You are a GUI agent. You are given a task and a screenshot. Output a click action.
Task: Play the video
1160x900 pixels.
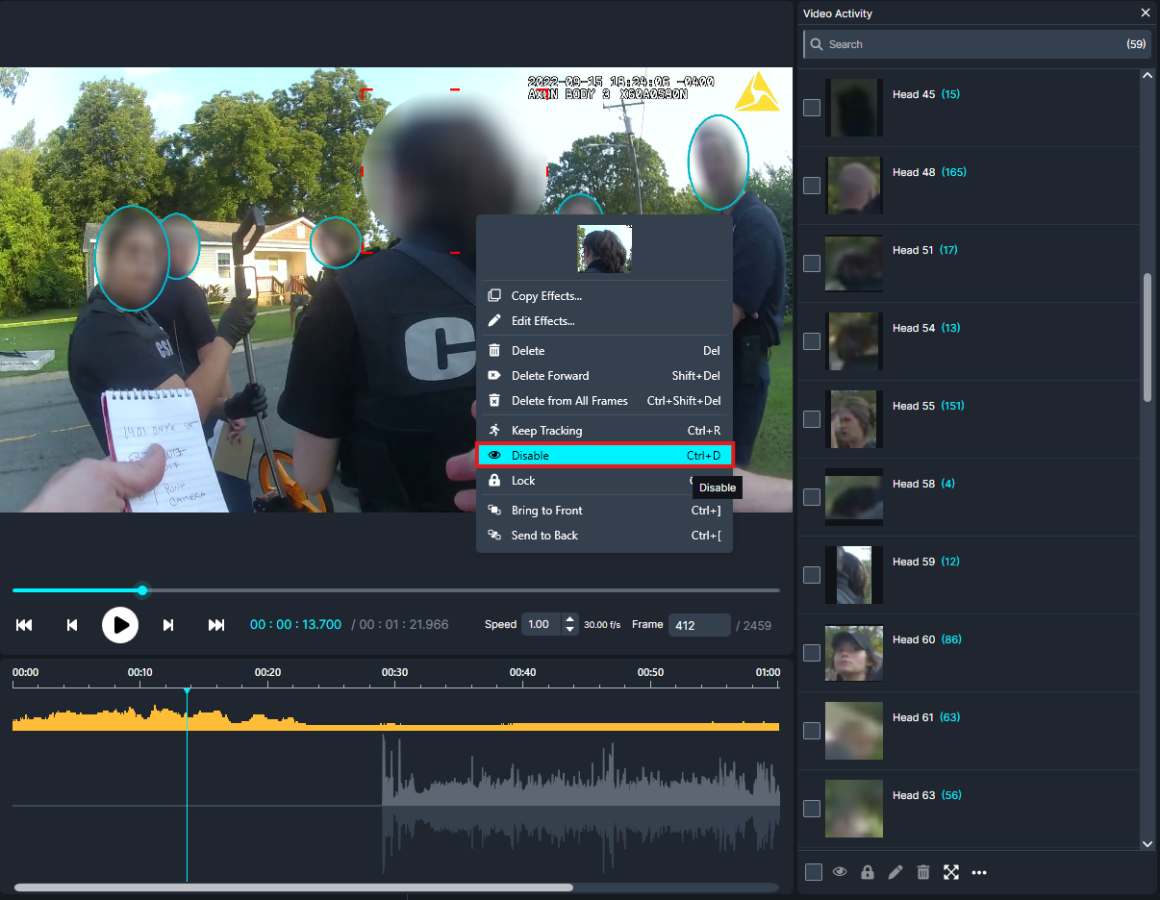coord(120,625)
